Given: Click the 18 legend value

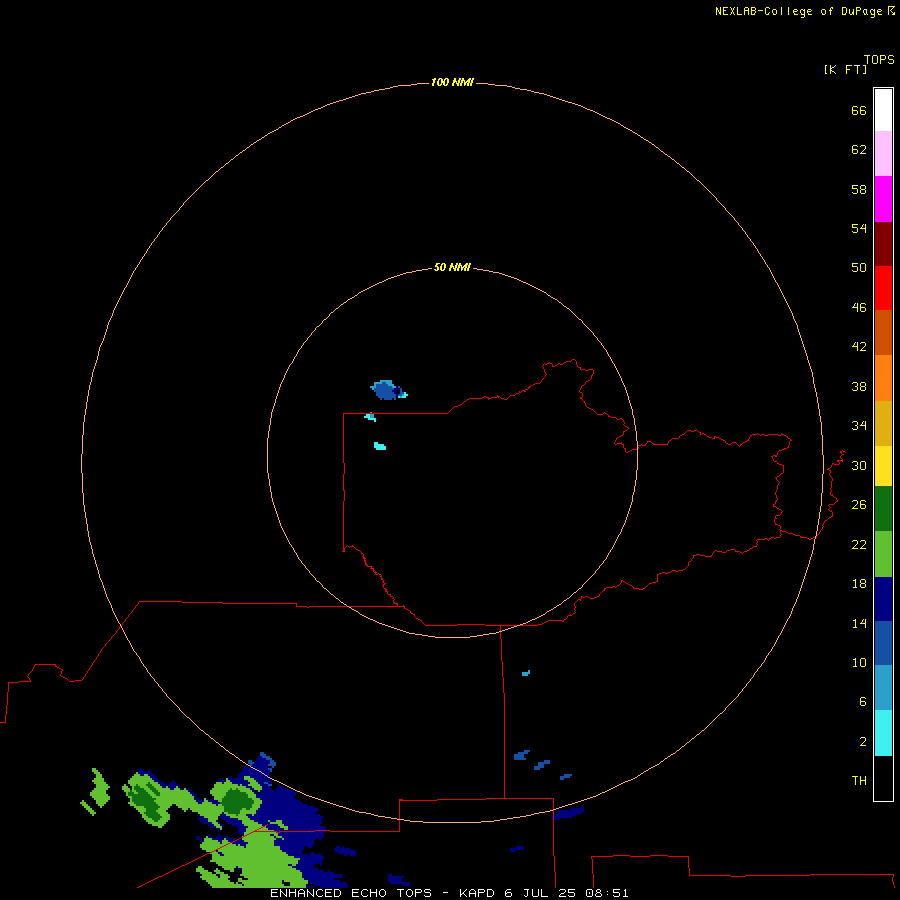Looking at the screenshot, I should coord(859,584).
